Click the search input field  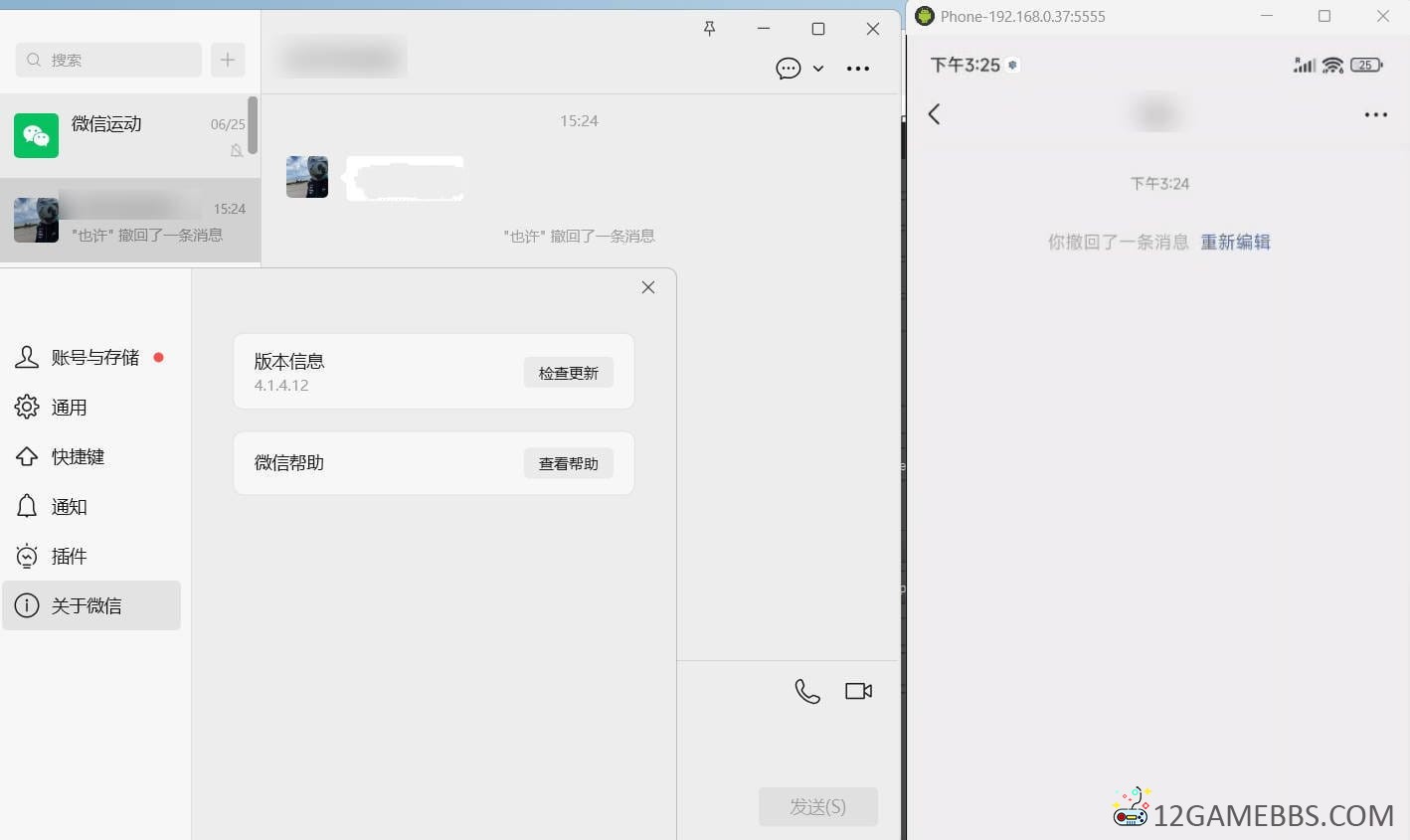click(x=109, y=60)
